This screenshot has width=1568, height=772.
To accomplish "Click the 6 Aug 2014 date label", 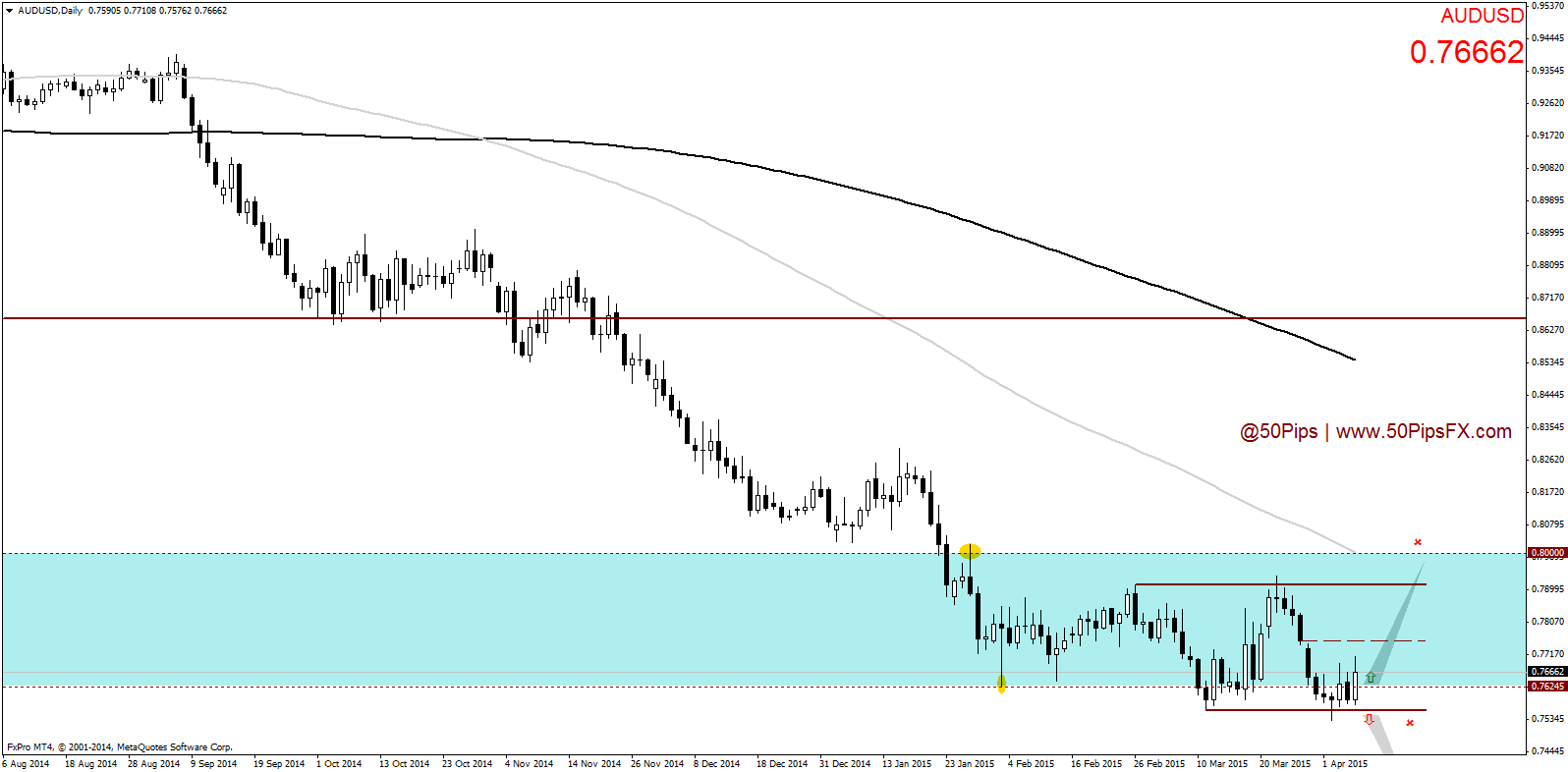I will pos(27,763).
